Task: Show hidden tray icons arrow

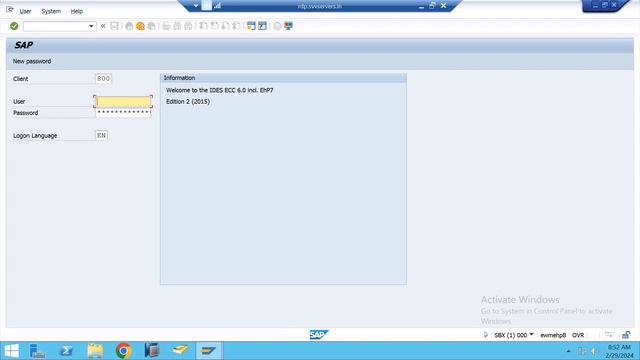Action: point(568,351)
